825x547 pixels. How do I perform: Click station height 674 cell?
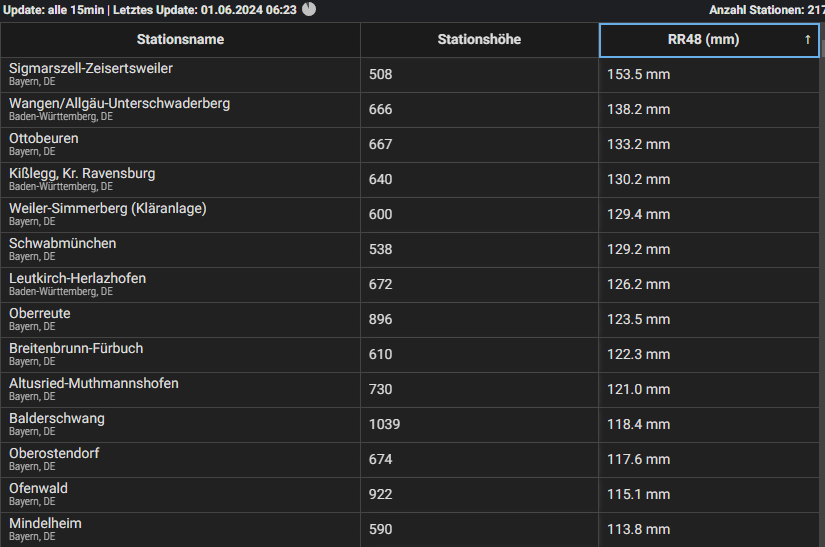pyautogui.click(x=479, y=459)
